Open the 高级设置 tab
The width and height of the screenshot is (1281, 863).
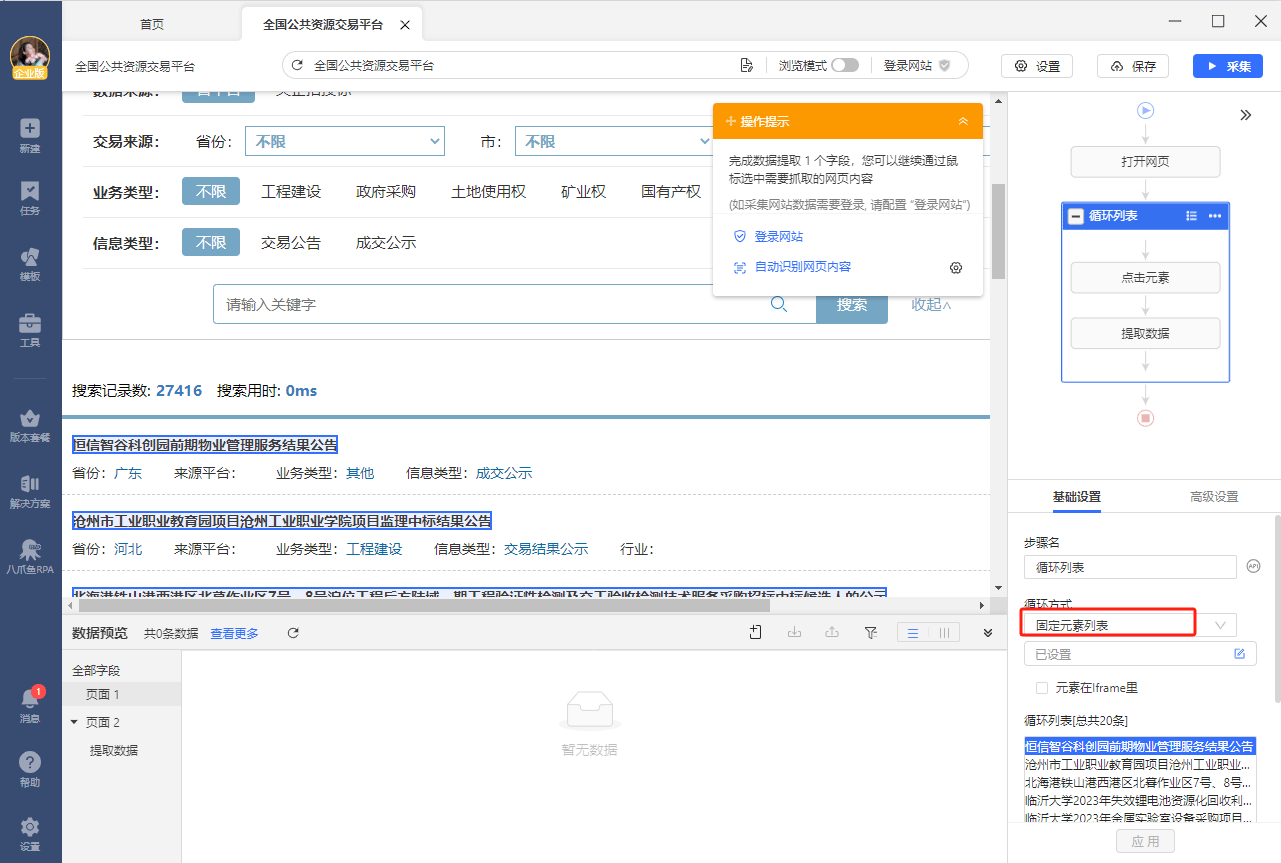click(1214, 497)
